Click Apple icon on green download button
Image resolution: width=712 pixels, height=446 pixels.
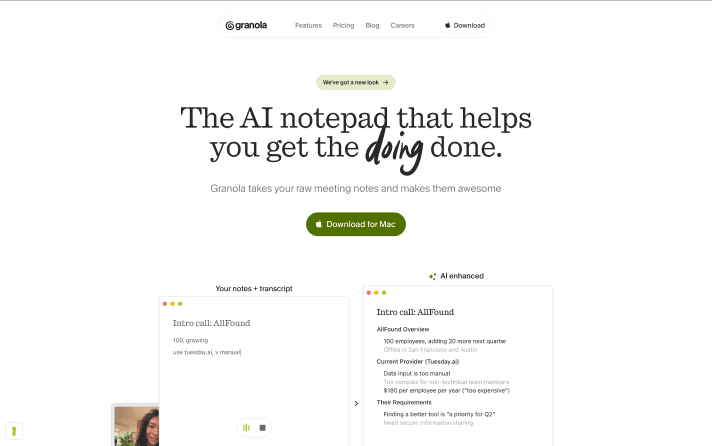click(319, 223)
